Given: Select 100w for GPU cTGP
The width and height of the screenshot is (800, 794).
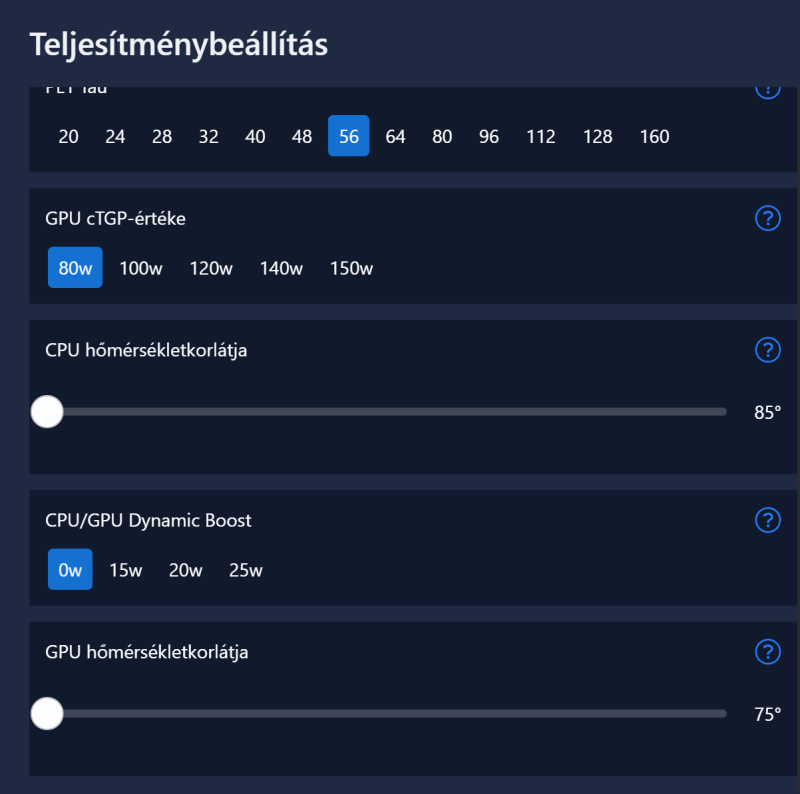Looking at the screenshot, I should click(x=141, y=268).
